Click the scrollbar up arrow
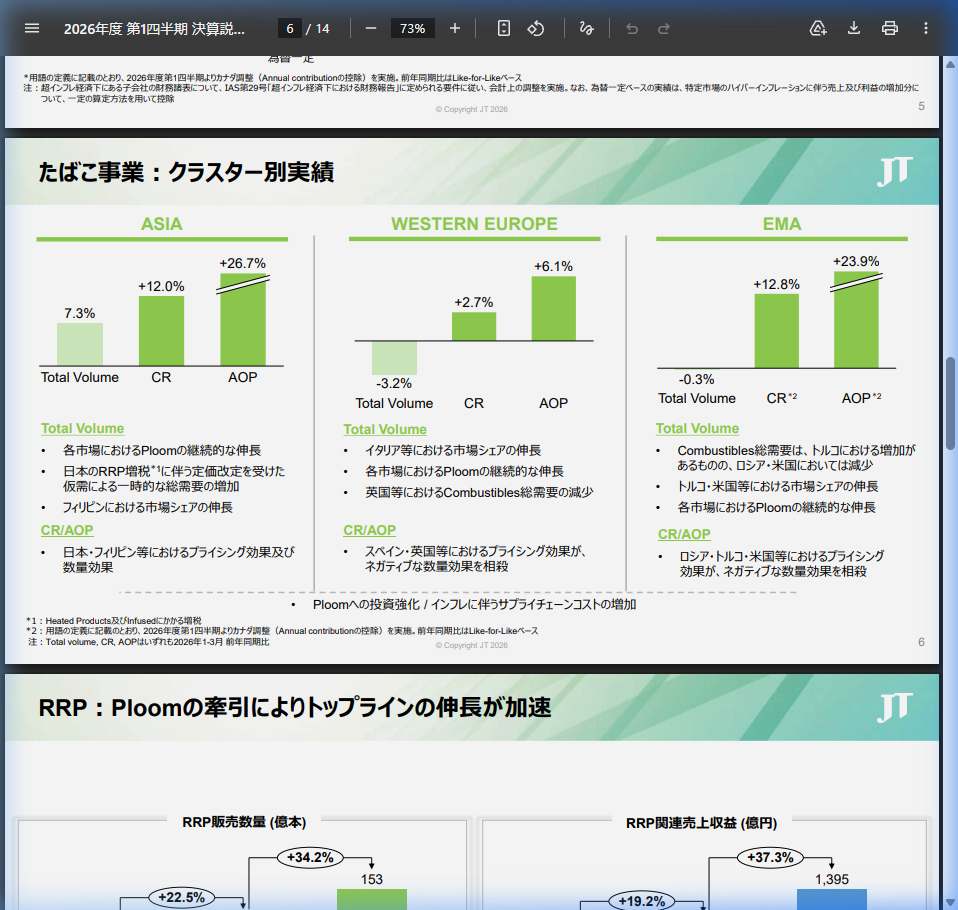This screenshot has width=958, height=910. [x=950, y=64]
